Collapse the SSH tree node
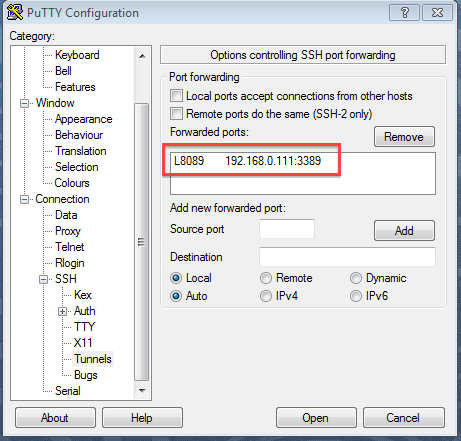Screen dimensions: 461x441 coord(43,279)
